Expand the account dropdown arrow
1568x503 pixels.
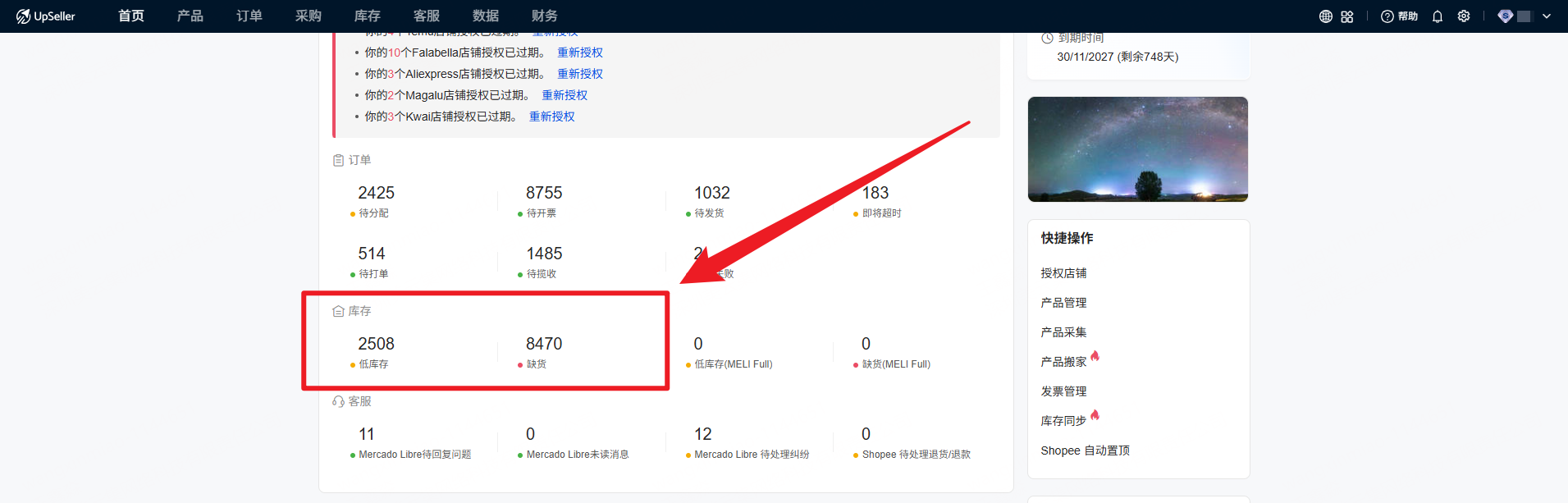coord(1547,16)
